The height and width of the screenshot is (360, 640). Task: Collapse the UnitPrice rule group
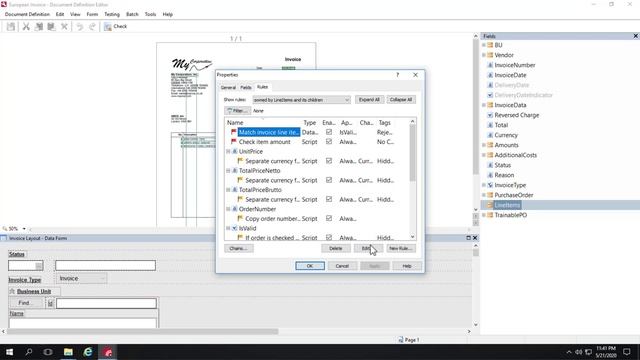tap(228, 151)
